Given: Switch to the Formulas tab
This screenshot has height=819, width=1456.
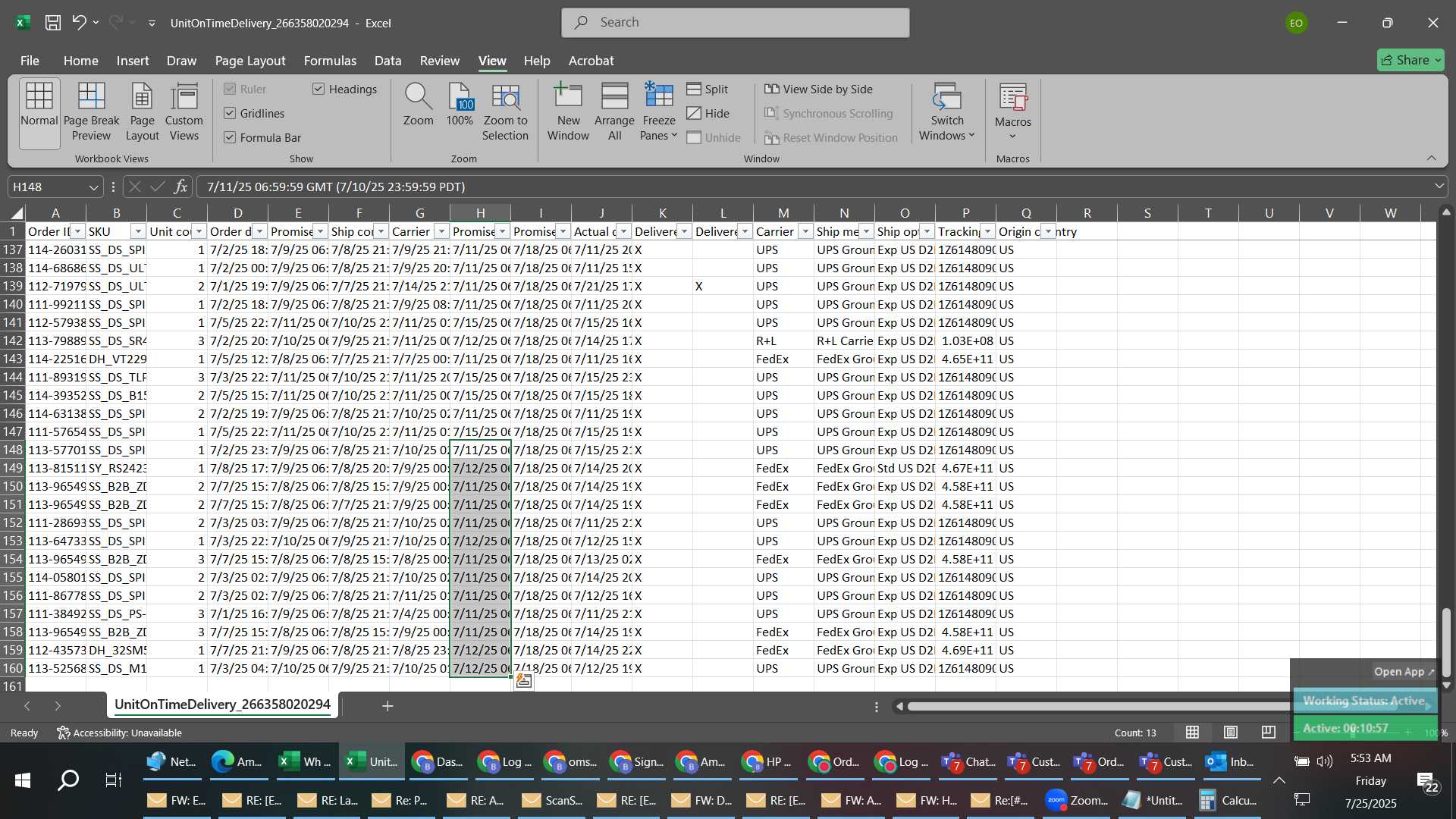Looking at the screenshot, I should click(330, 61).
